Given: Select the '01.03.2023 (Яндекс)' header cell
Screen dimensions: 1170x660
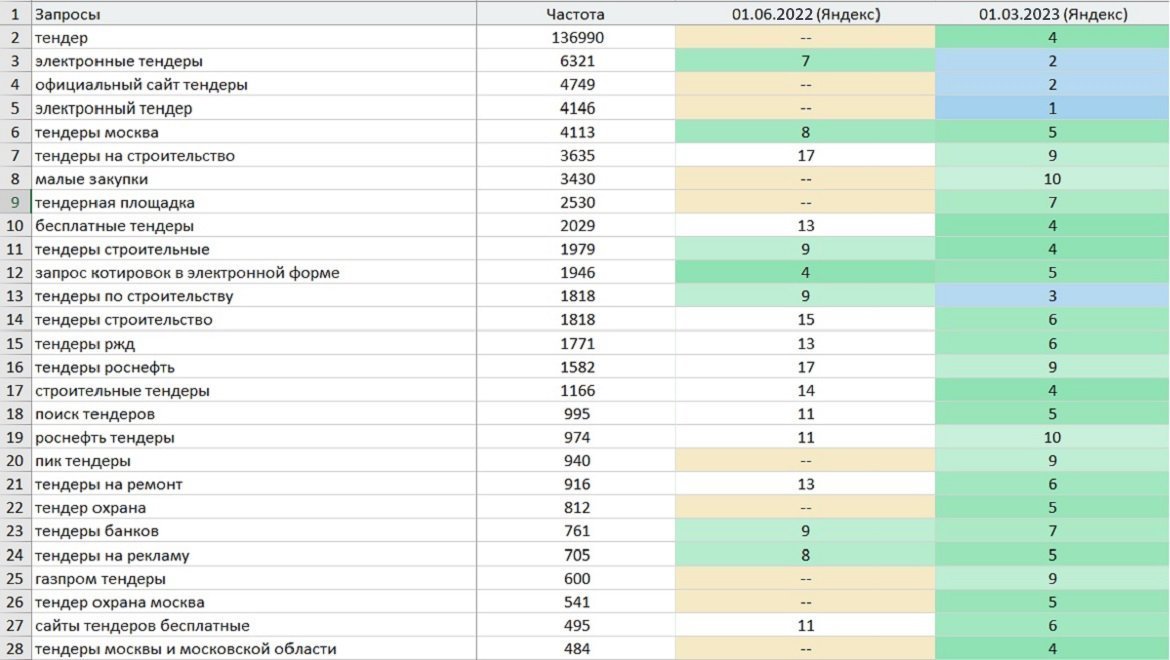Looking at the screenshot, I should (1052, 13).
